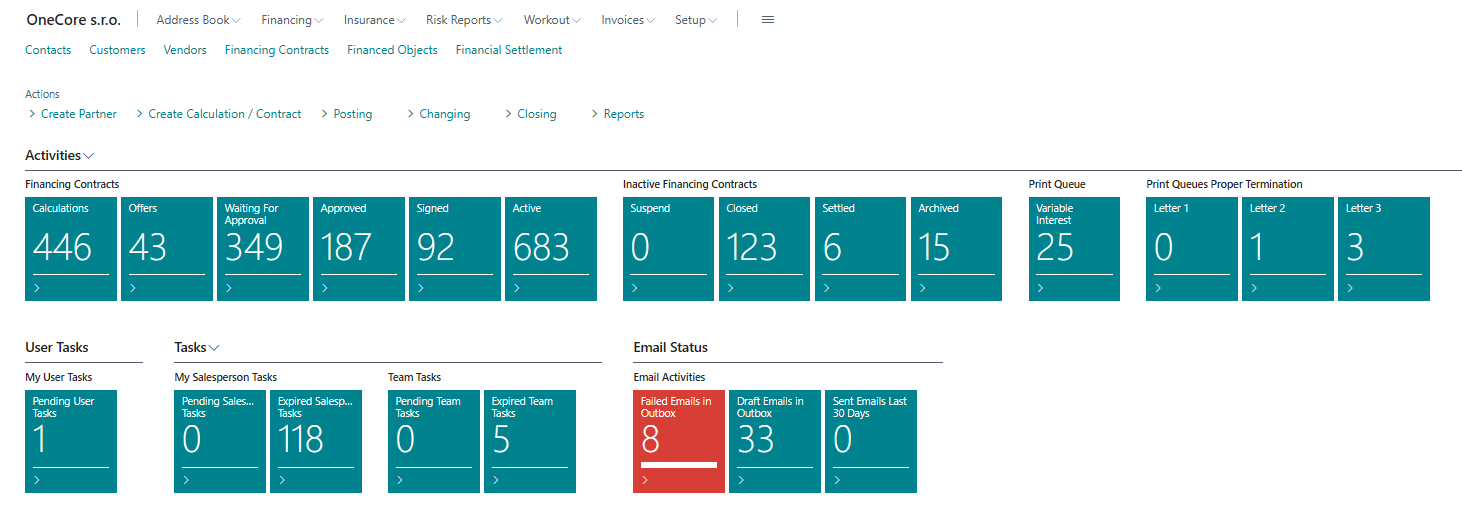Click the arrow icon on Variable Interest tile
Screen dimensions: 1462x514
click(1041, 288)
